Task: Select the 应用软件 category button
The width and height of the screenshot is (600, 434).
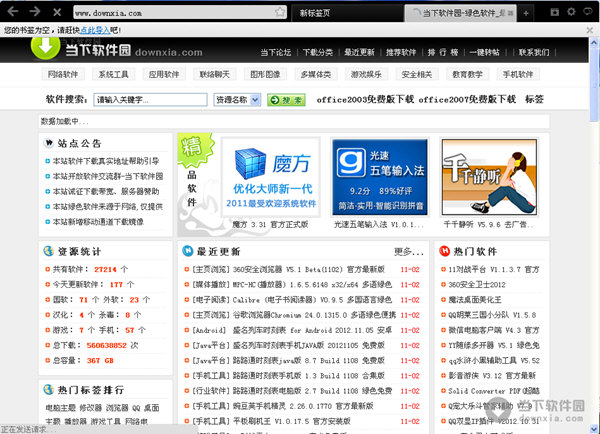Action: (x=164, y=74)
